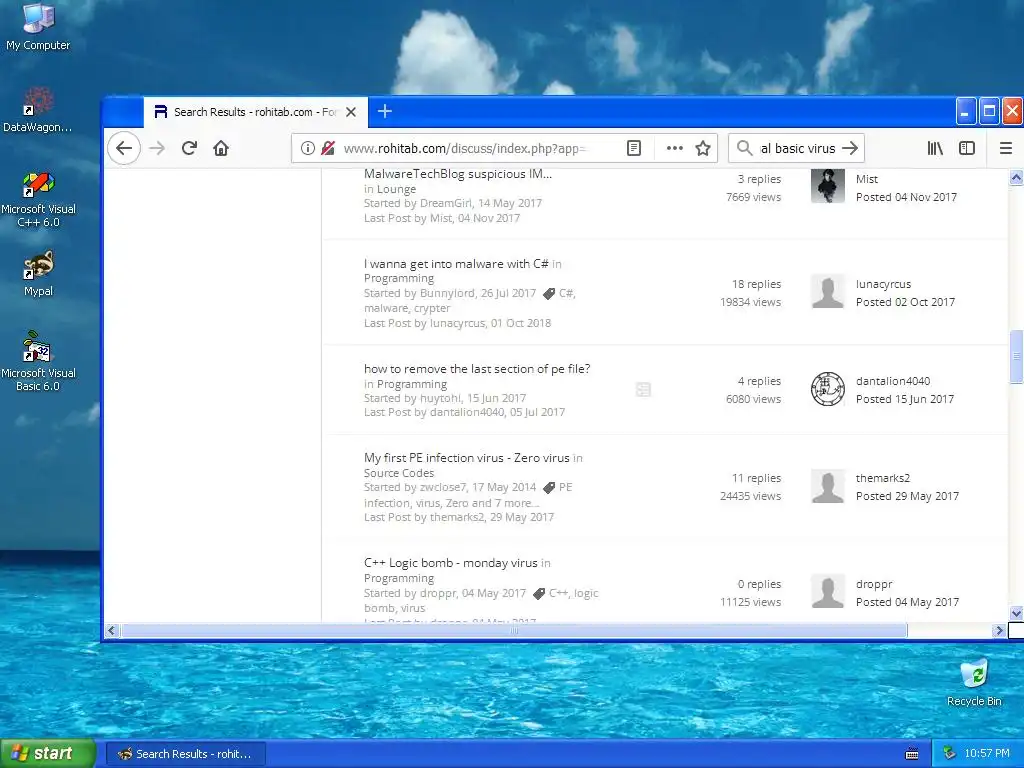1024x768 pixels.
Task: Click 'Started by' Bunnylord user link
Action: [447, 293]
